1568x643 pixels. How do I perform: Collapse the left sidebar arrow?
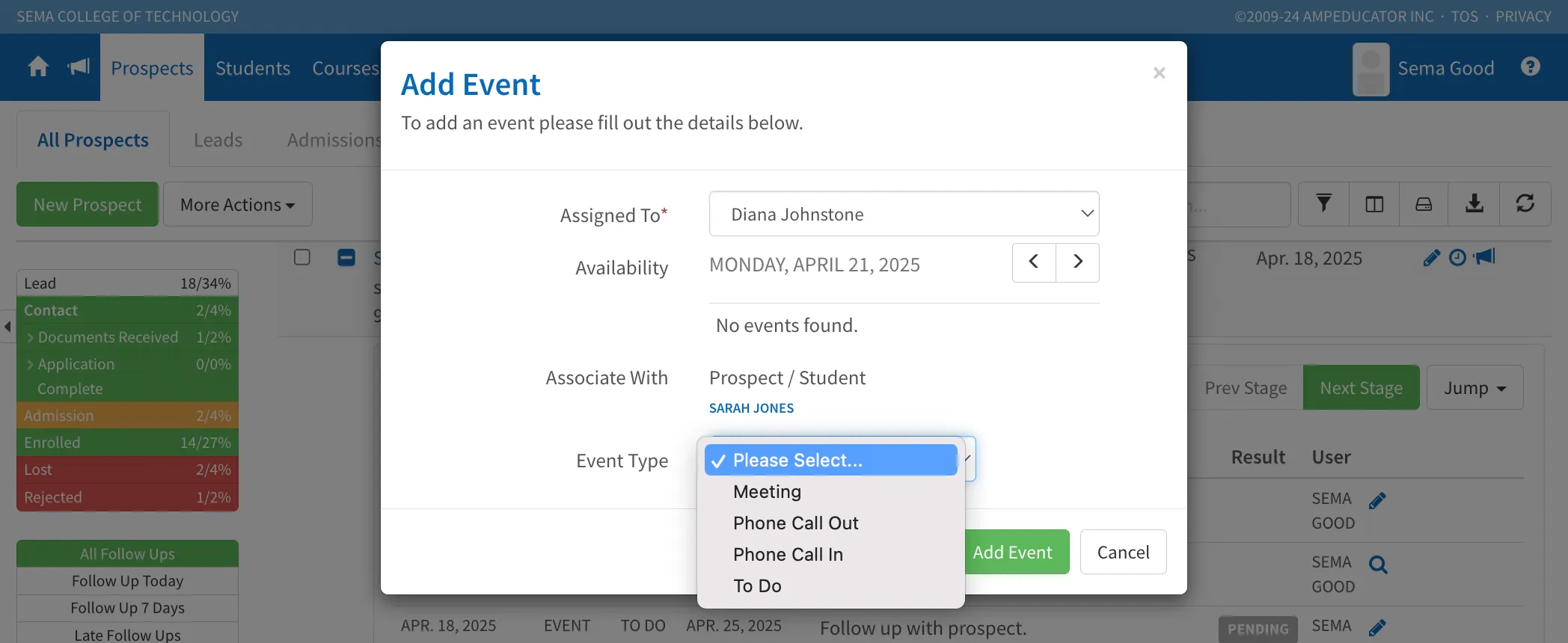click(x=7, y=327)
